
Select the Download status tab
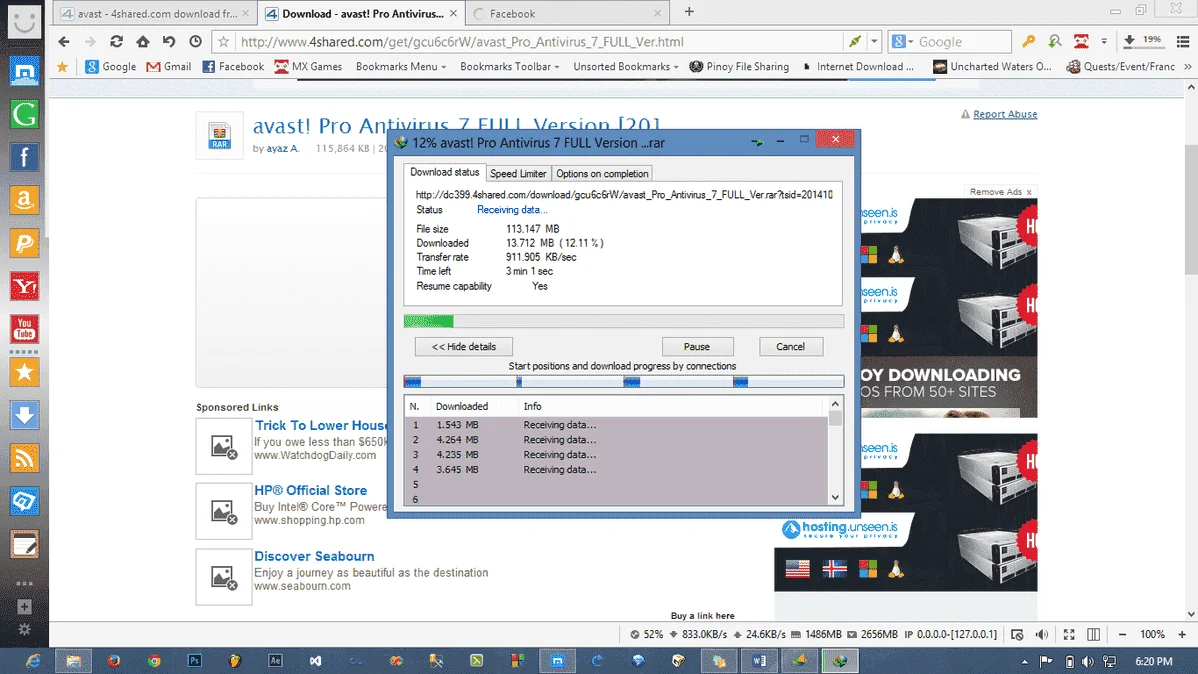pos(445,173)
